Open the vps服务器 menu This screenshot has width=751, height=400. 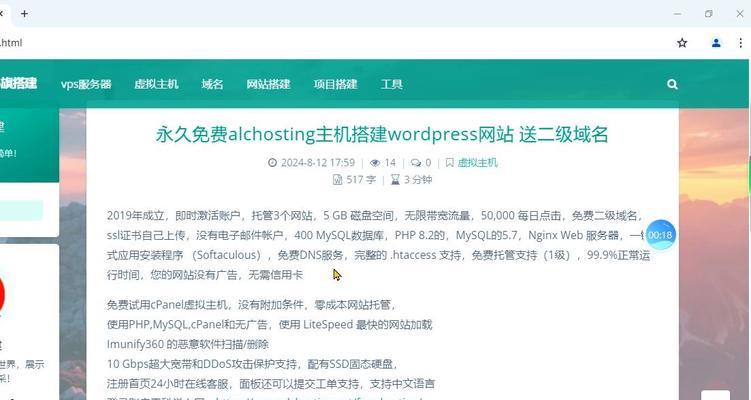point(86,84)
